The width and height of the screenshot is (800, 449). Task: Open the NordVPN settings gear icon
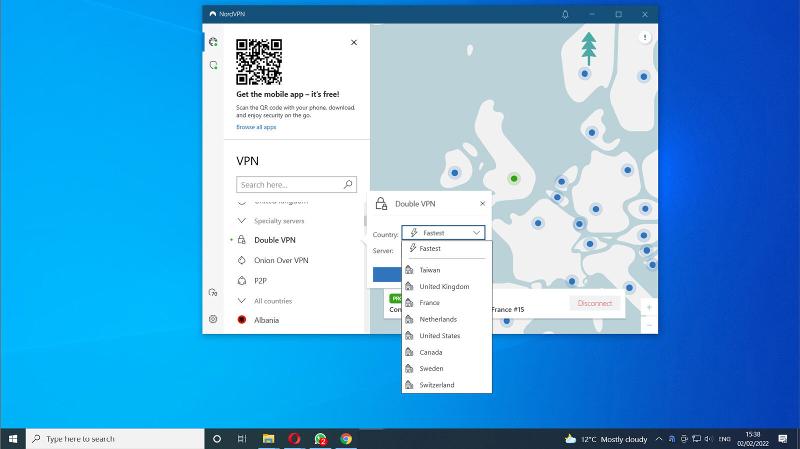coord(213,319)
